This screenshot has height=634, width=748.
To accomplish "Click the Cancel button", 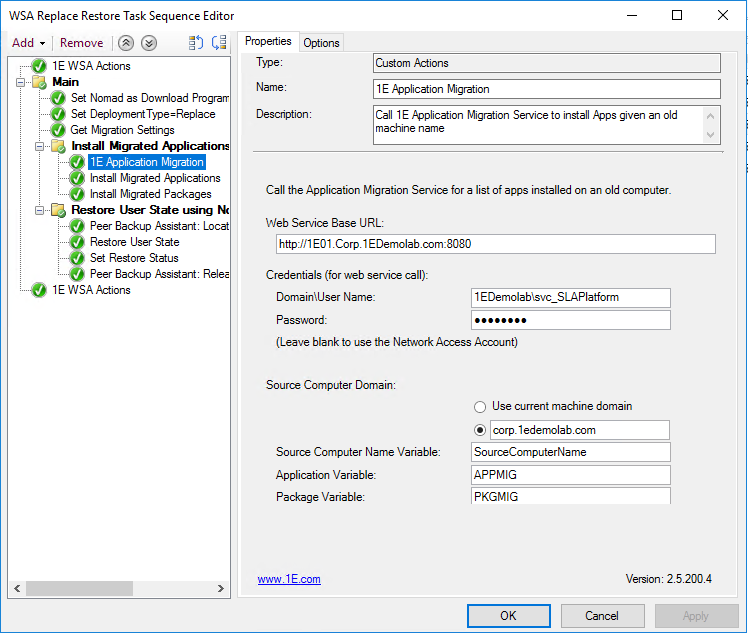I will coord(603,616).
